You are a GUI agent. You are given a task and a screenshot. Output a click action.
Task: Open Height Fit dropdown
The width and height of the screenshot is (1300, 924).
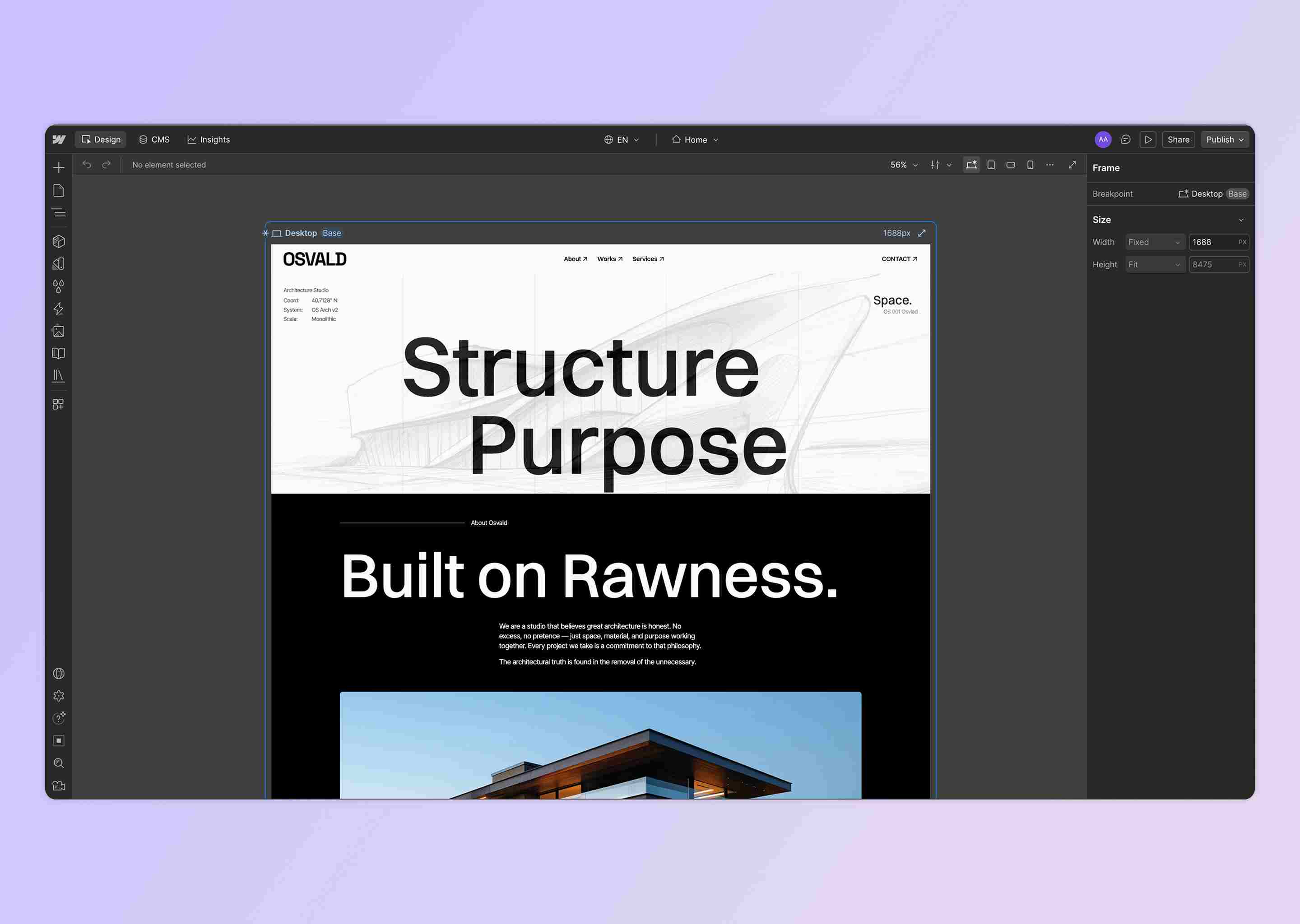pos(1155,264)
